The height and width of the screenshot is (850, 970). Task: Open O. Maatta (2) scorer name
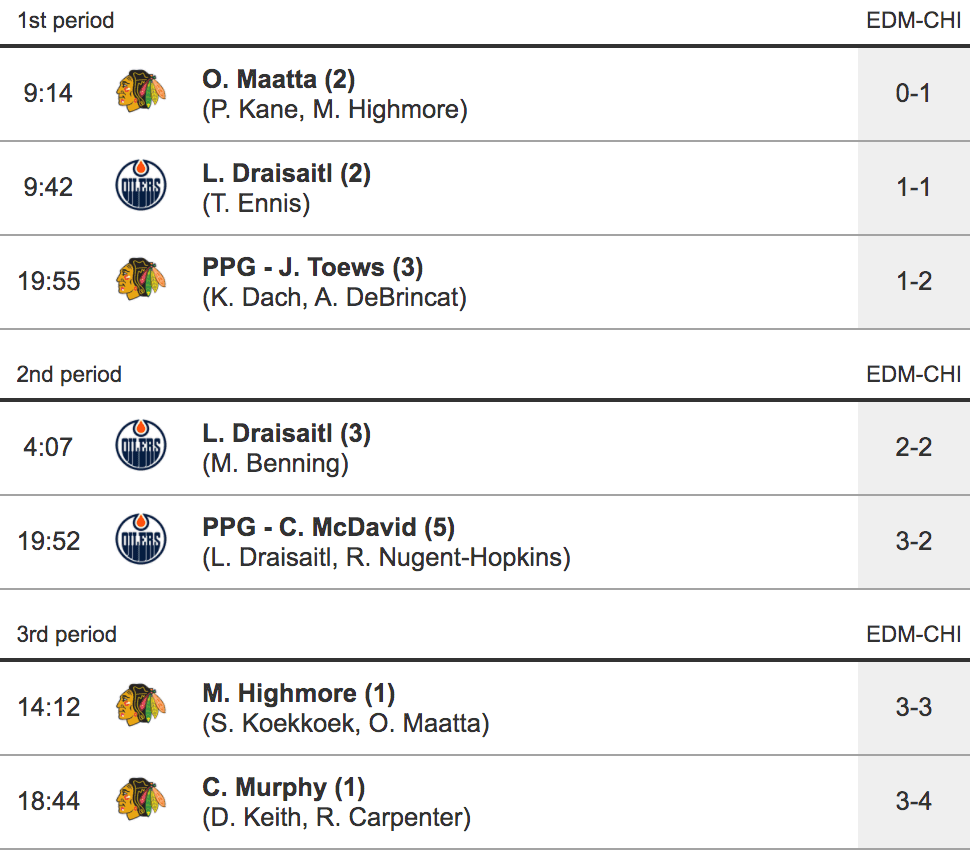[x=278, y=79]
